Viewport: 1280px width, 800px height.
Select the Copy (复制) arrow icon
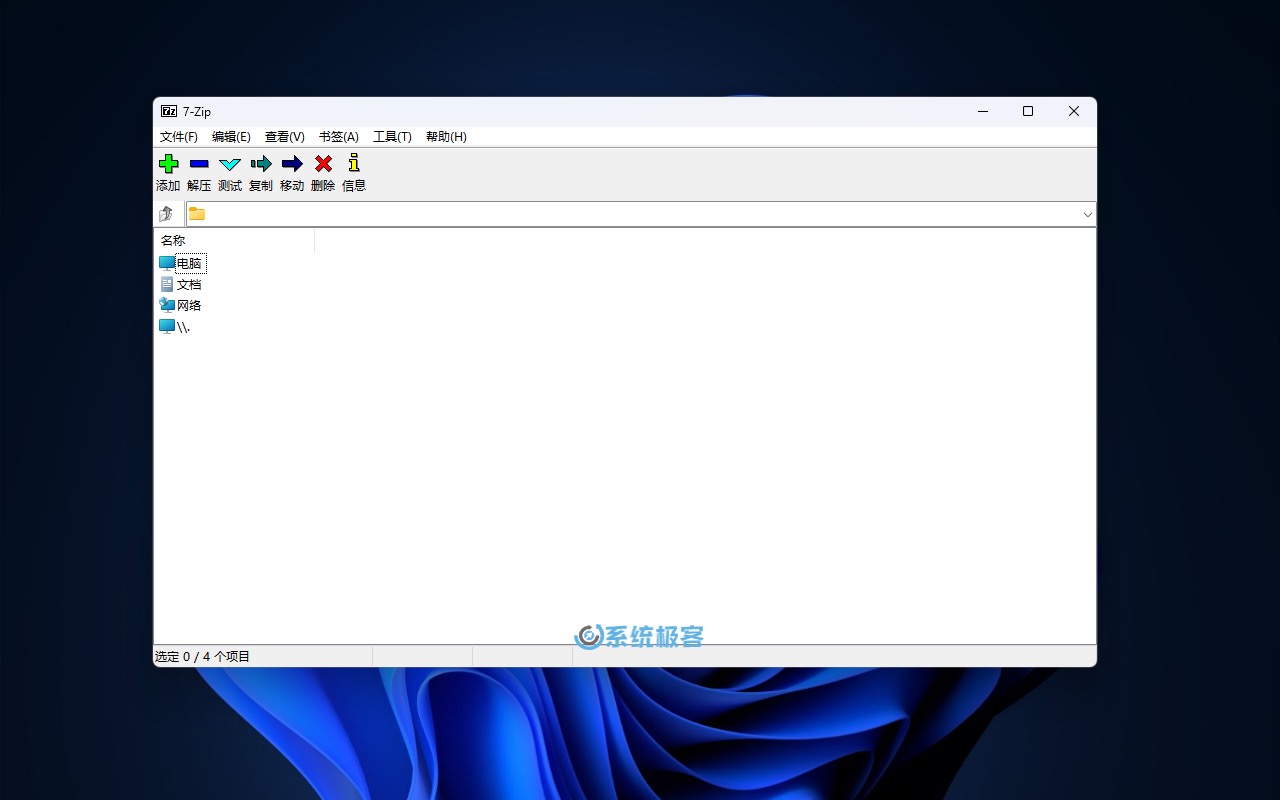click(x=261, y=164)
